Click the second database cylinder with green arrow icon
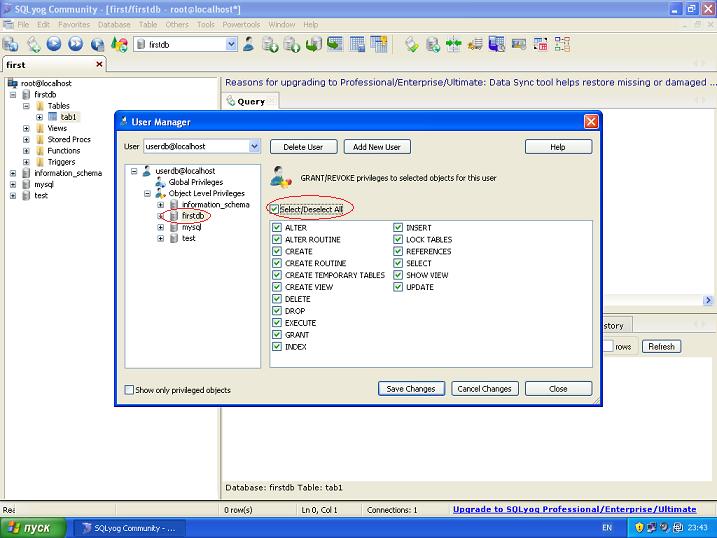 pos(292,44)
